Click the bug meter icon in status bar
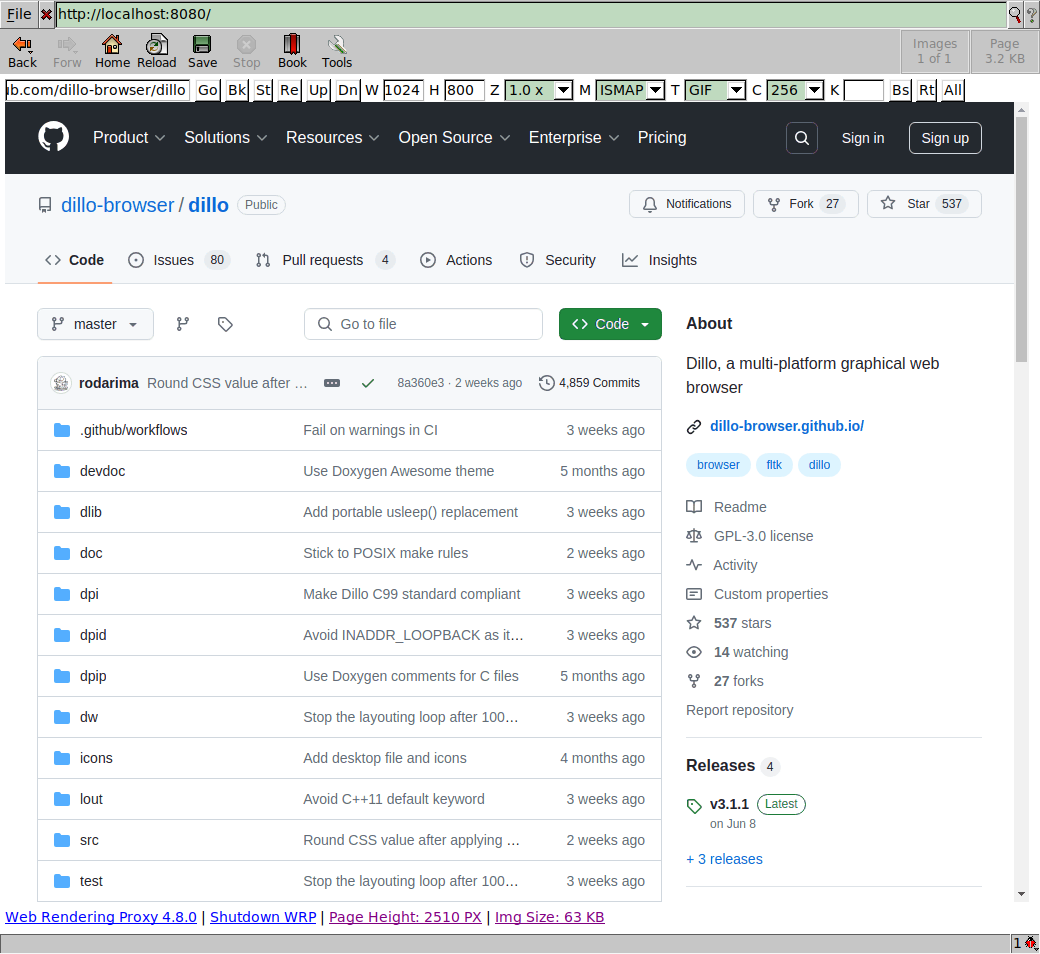The width and height of the screenshot is (1040, 954). click(x=1030, y=943)
